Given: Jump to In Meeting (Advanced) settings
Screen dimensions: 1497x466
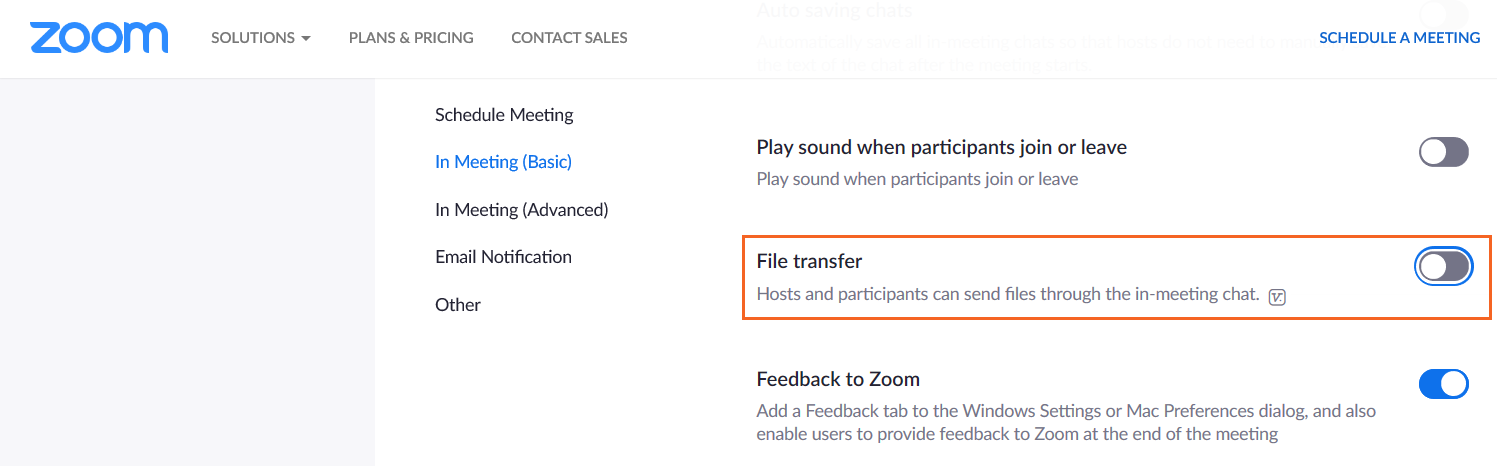Looking at the screenshot, I should pos(521,210).
